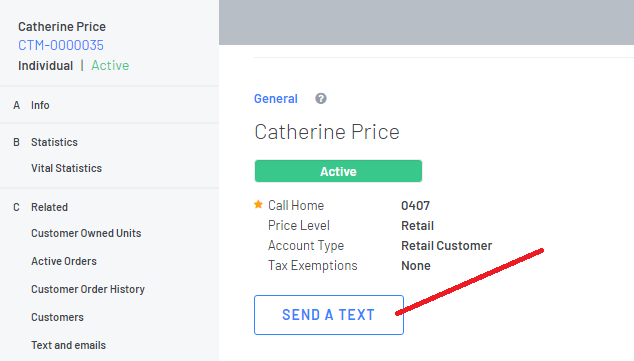634x361 pixels.
Task: Select Customers in Related list
Action: (x=57, y=317)
